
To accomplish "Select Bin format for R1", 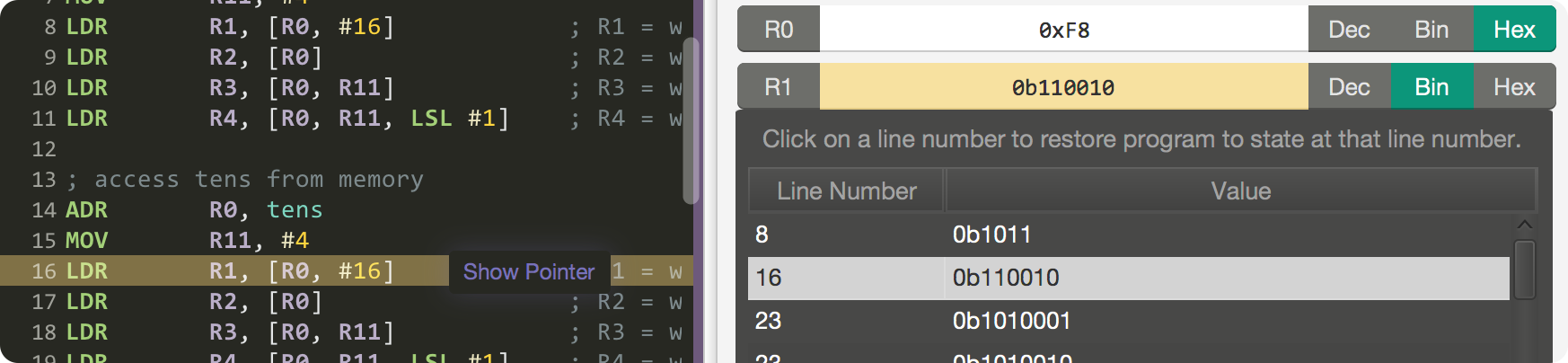I will pyautogui.click(x=1431, y=87).
